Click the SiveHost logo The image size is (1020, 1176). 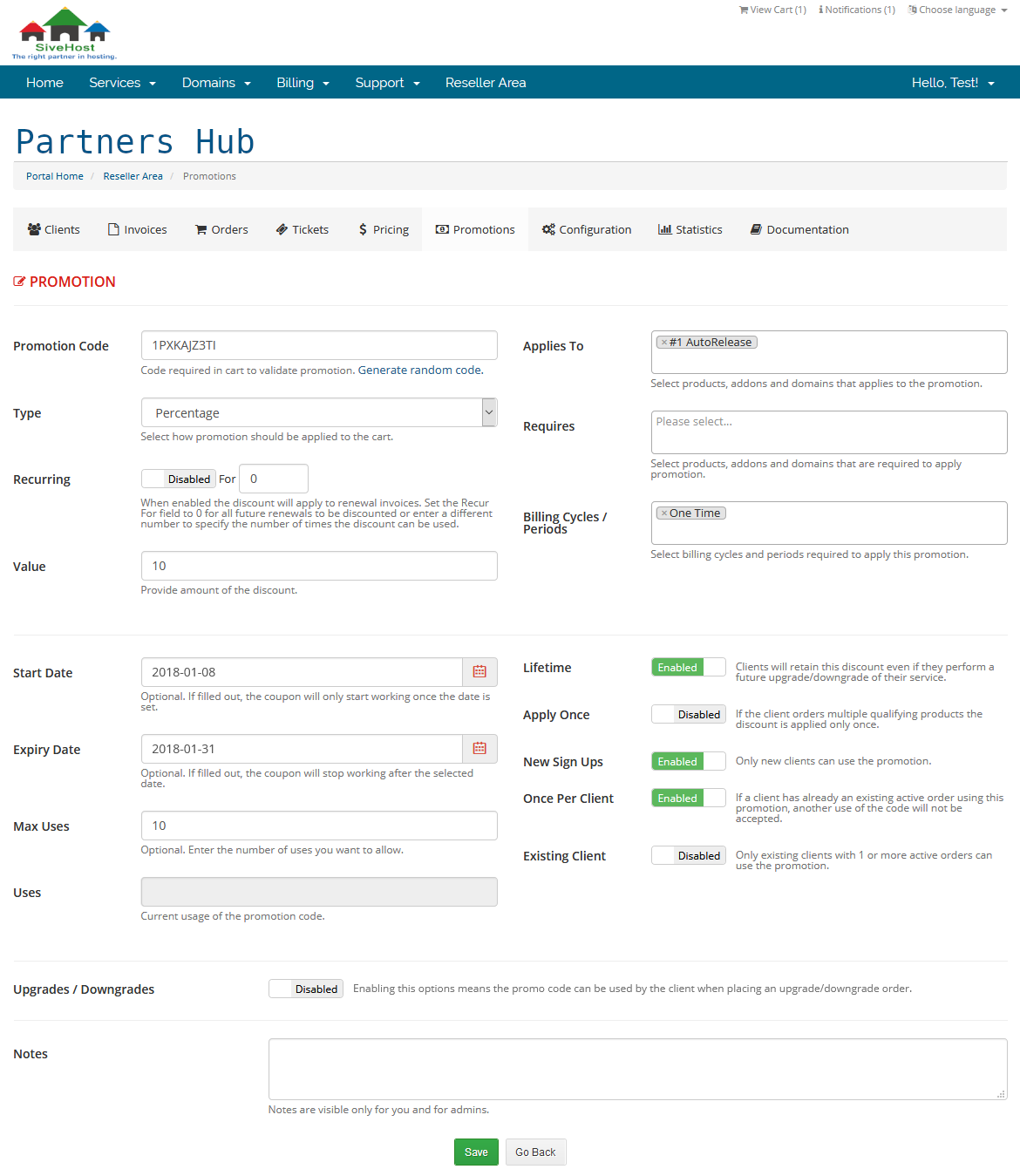[65, 34]
